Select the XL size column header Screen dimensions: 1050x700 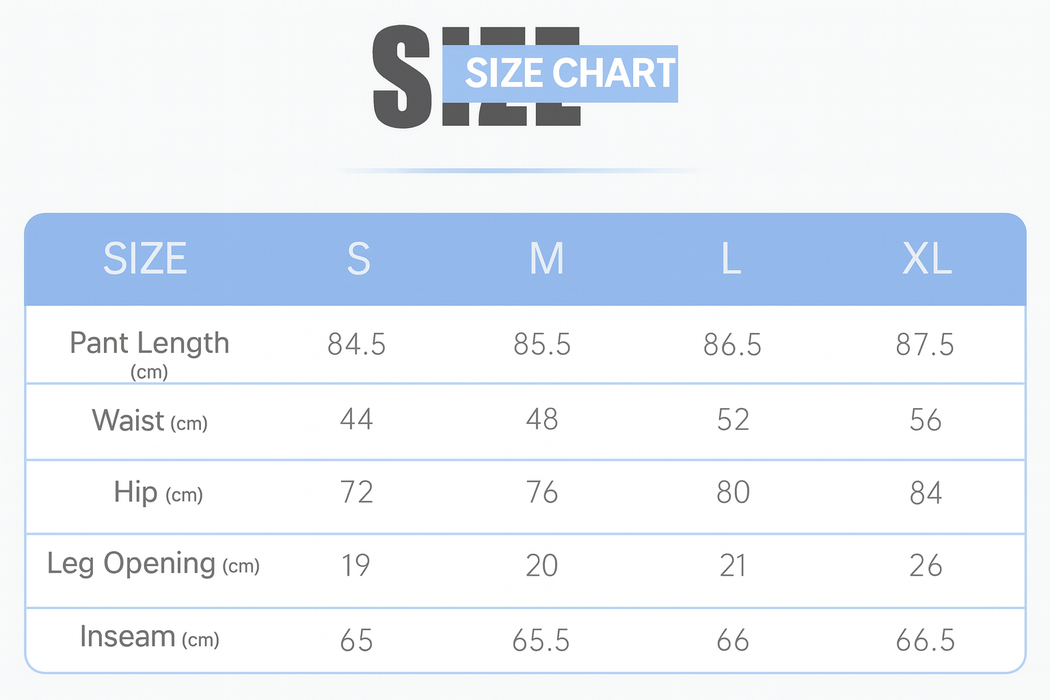coord(926,259)
